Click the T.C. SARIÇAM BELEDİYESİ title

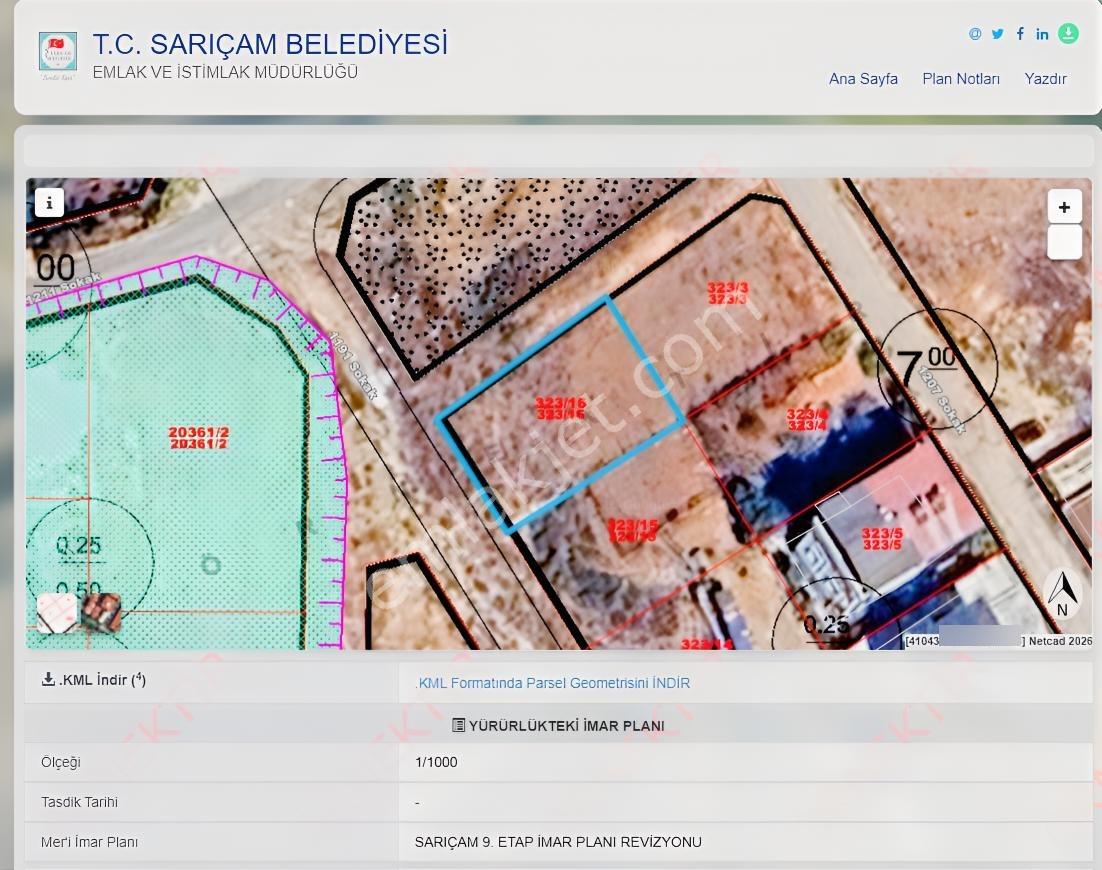coord(270,44)
